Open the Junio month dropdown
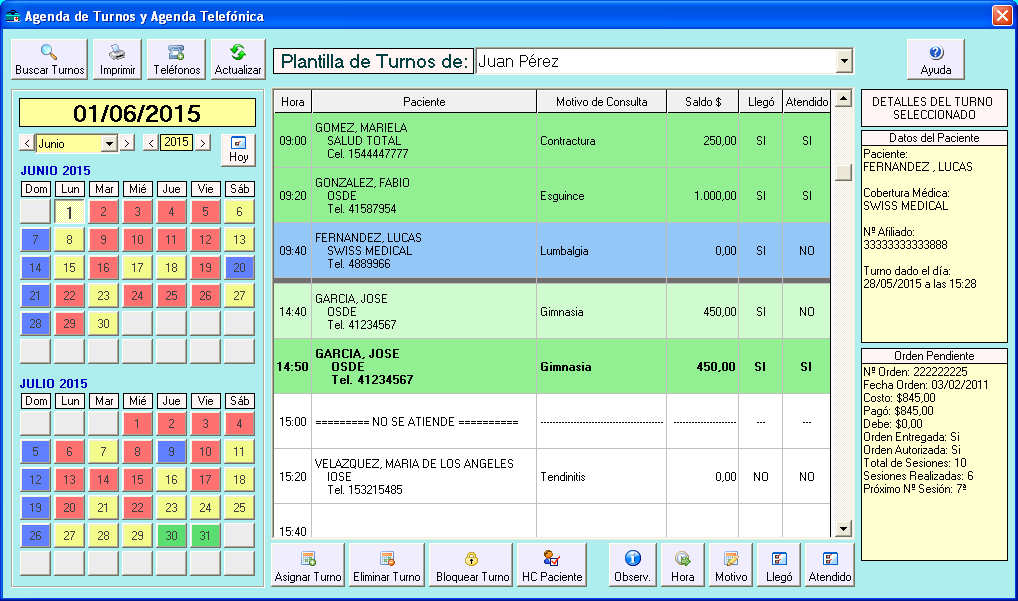 tap(109, 143)
